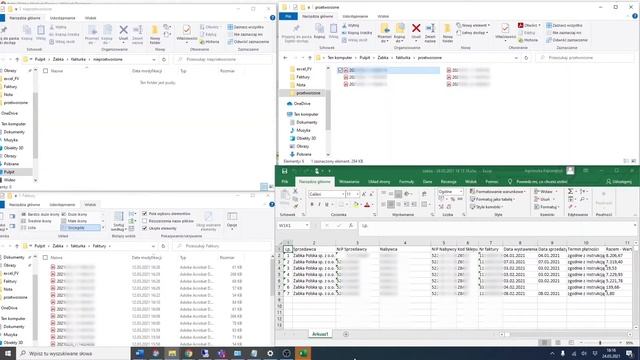640x360 pixels.
Task: Select the Arkusz1 sheet tab
Action: tap(320, 334)
